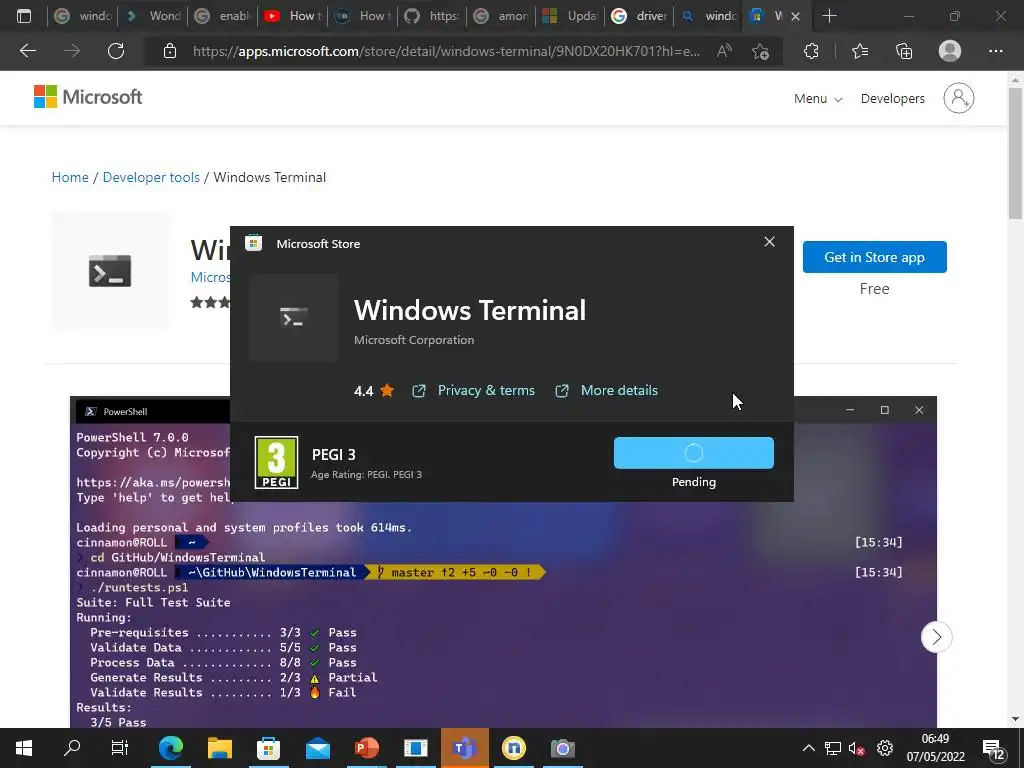The height and width of the screenshot is (768, 1024).
Task: Add page to favorites star icon
Action: pos(760,51)
